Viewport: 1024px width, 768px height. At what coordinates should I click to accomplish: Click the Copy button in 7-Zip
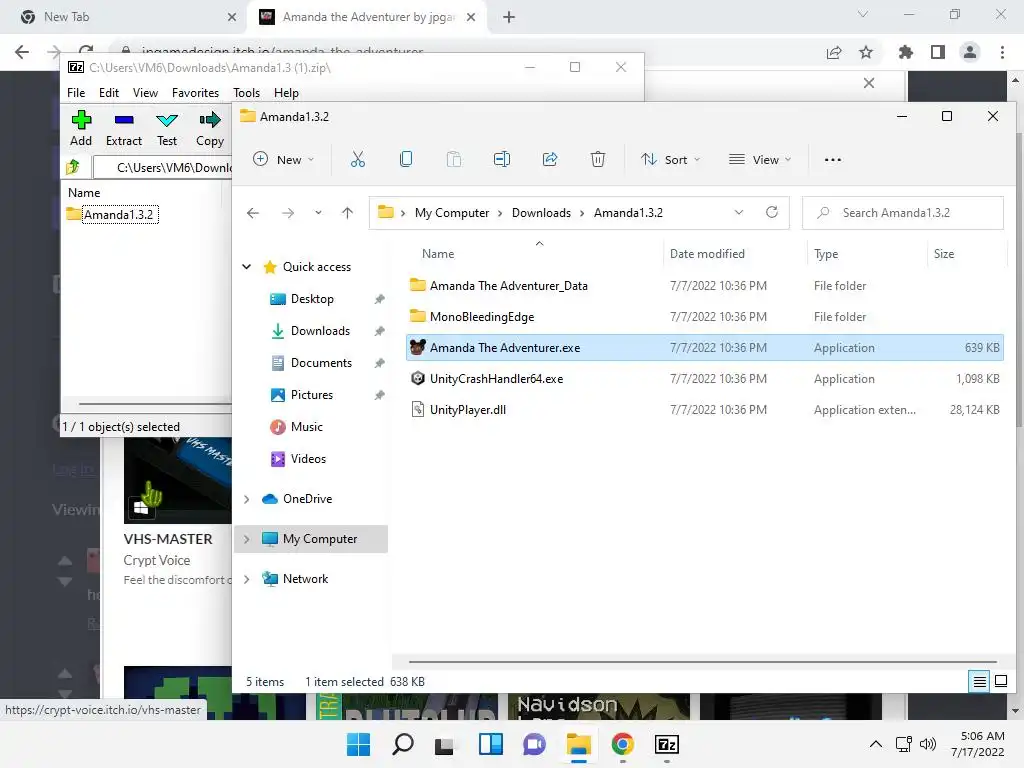click(x=210, y=129)
